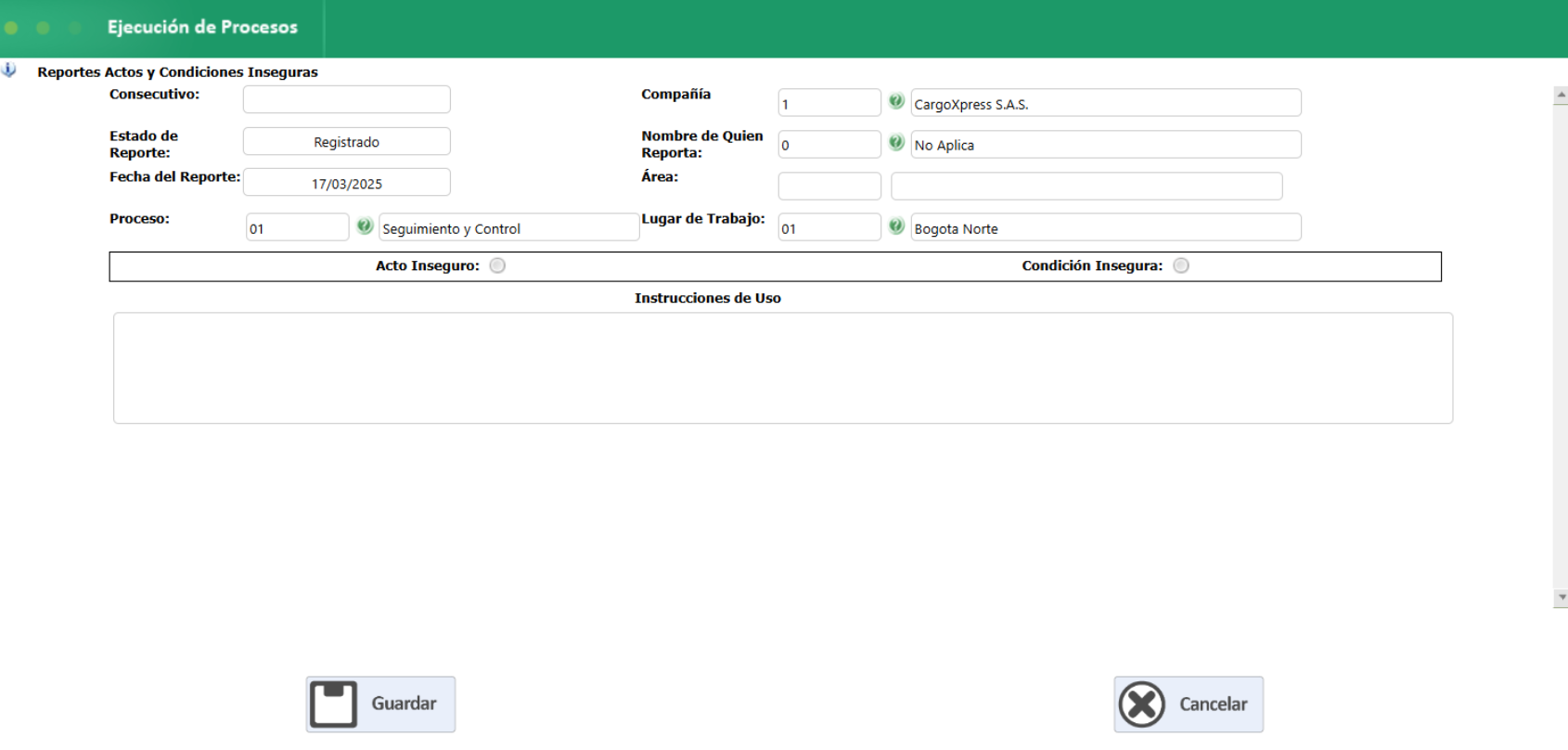Click inside the Instrucciones de Uso text area
Image resolution: width=1568 pixels, height=750 pixels.
(x=783, y=369)
